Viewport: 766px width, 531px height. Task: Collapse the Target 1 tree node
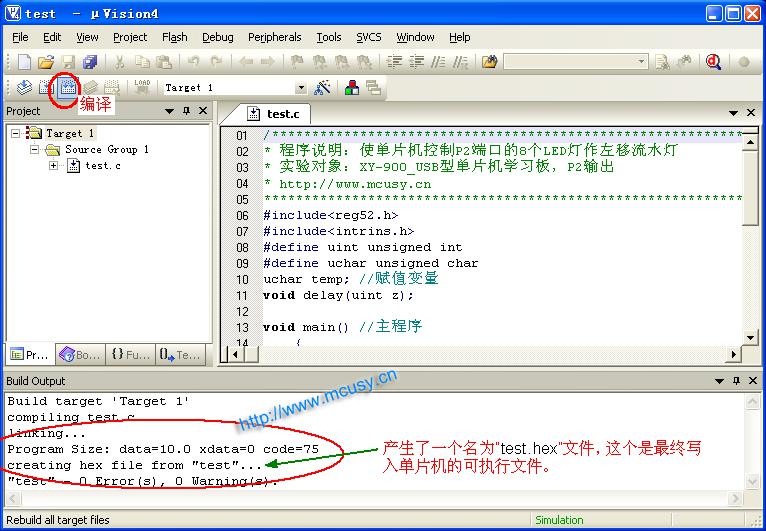click(16, 133)
